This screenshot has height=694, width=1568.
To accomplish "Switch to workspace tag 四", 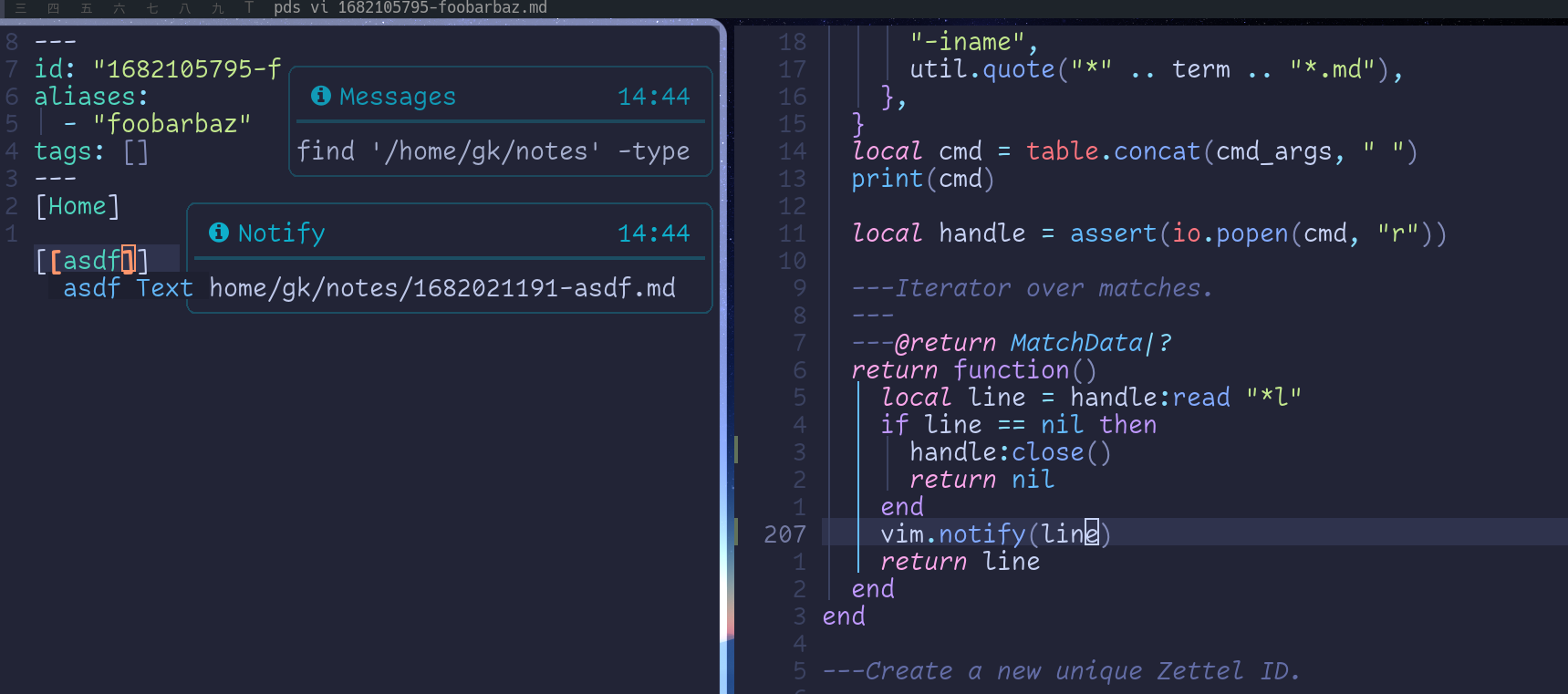I will [54, 8].
